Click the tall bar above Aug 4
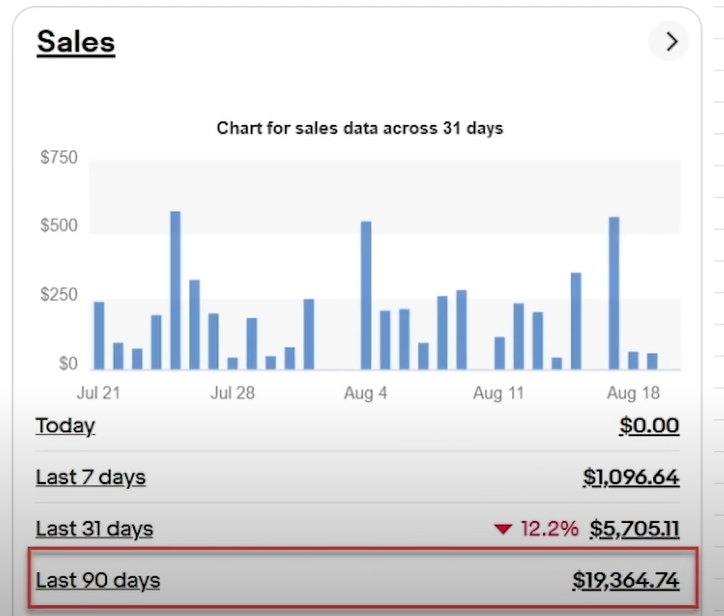 tap(366, 295)
